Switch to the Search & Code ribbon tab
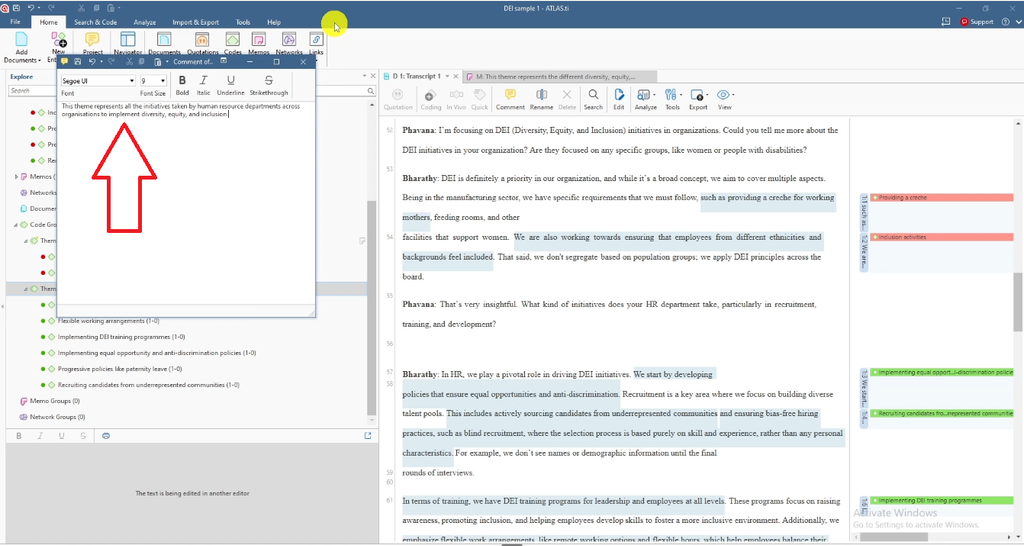This screenshot has width=1024, height=546. pos(95,22)
